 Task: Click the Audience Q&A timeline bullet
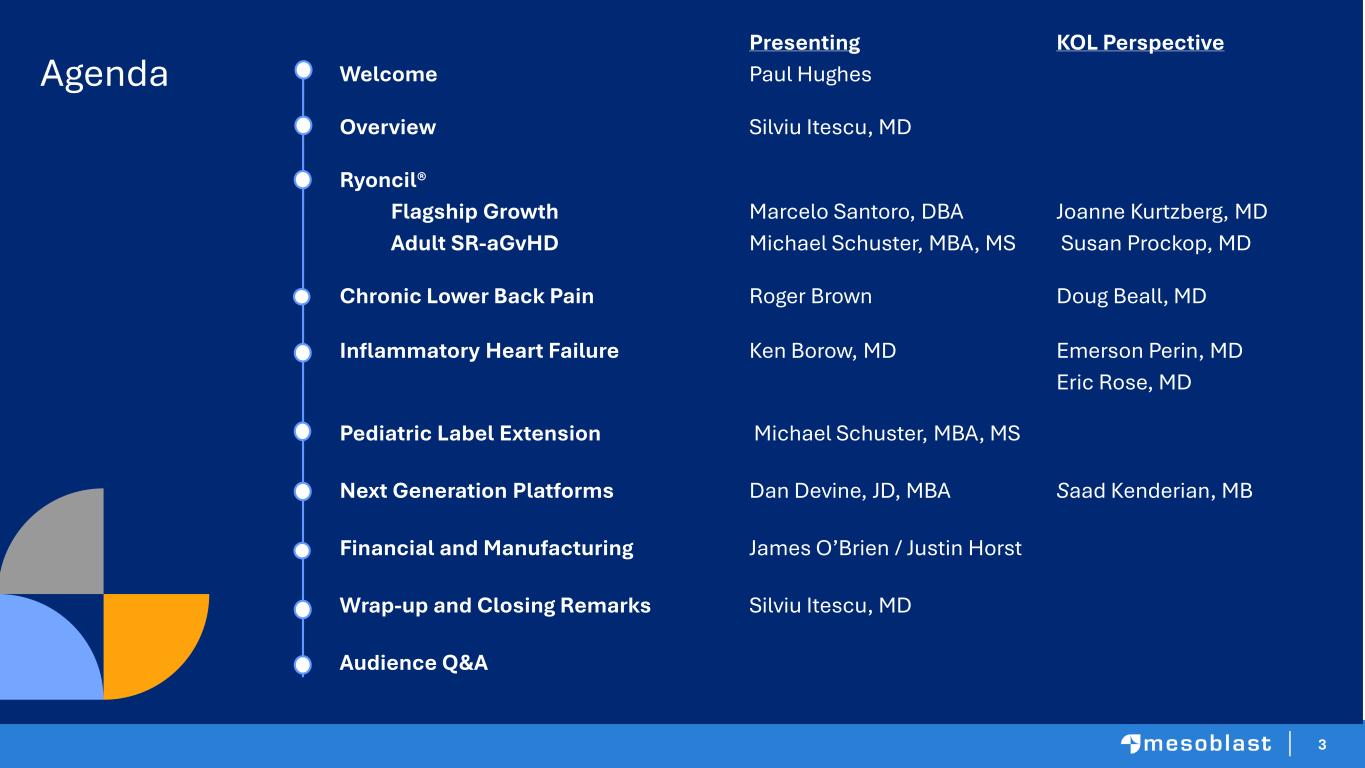click(x=304, y=663)
